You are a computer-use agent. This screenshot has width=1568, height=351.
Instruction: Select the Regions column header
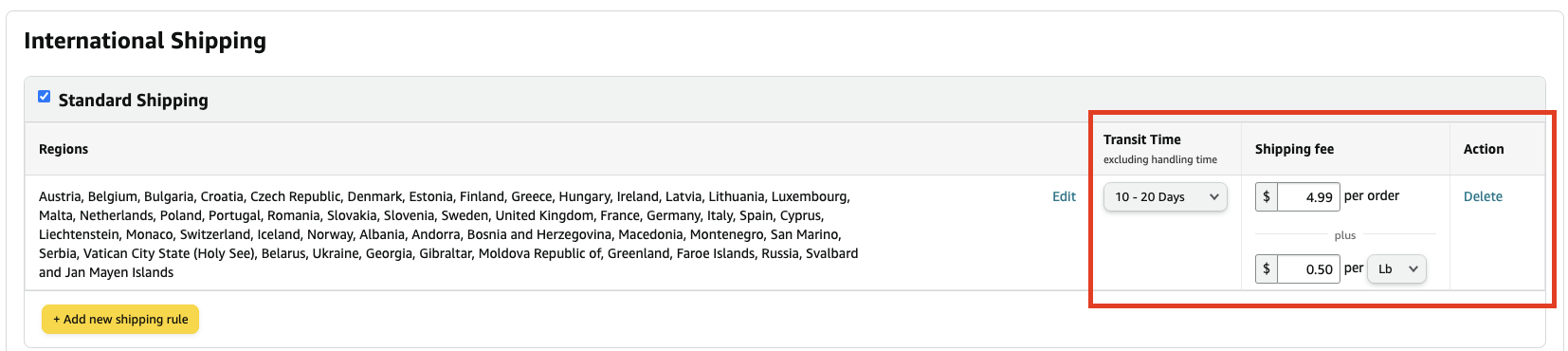(x=64, y=149)
